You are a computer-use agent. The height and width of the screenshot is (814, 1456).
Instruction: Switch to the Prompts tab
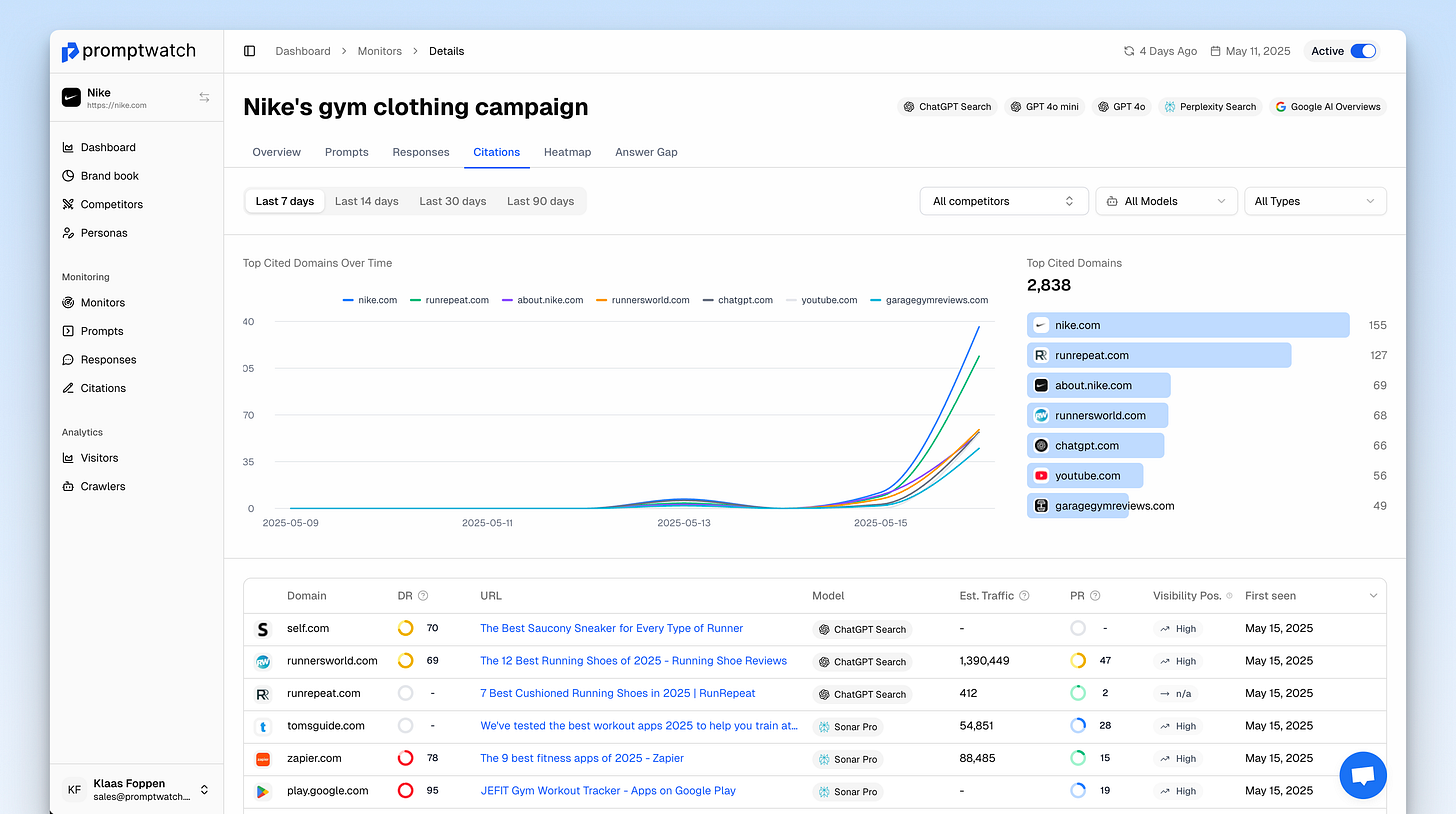pyautogui.click(x=347, y=152)
